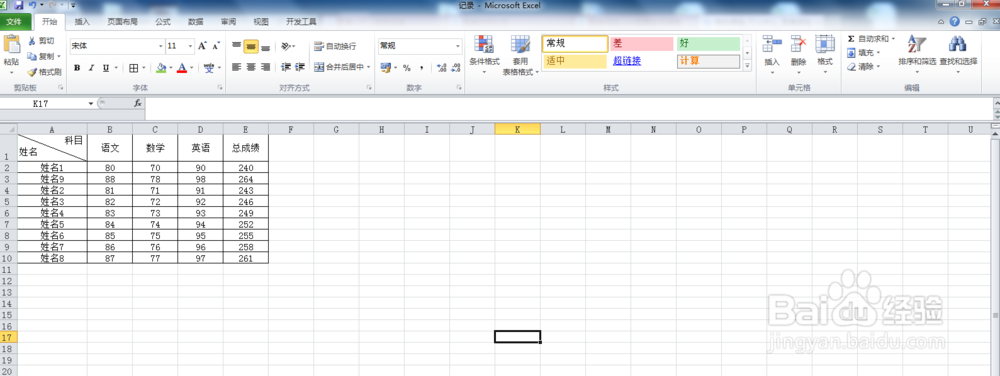Screen dimensions: 1000x376
Task: Expand the AutoSum (自动求和) dropdown arrow
Action: pyautogui.click(x=893, y=39)
